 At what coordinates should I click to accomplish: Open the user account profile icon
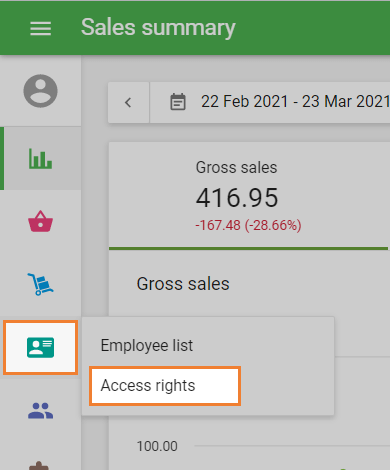[40, 91]
